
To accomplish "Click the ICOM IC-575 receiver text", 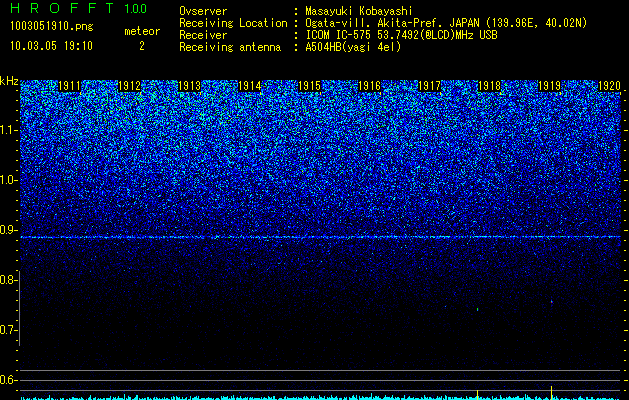I will click(401, 35).
